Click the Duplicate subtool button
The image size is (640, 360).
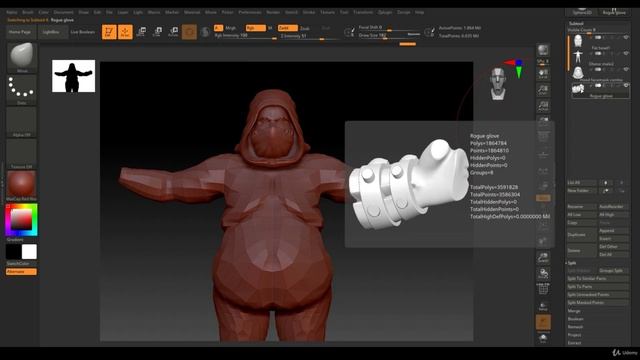pos(582,235)
